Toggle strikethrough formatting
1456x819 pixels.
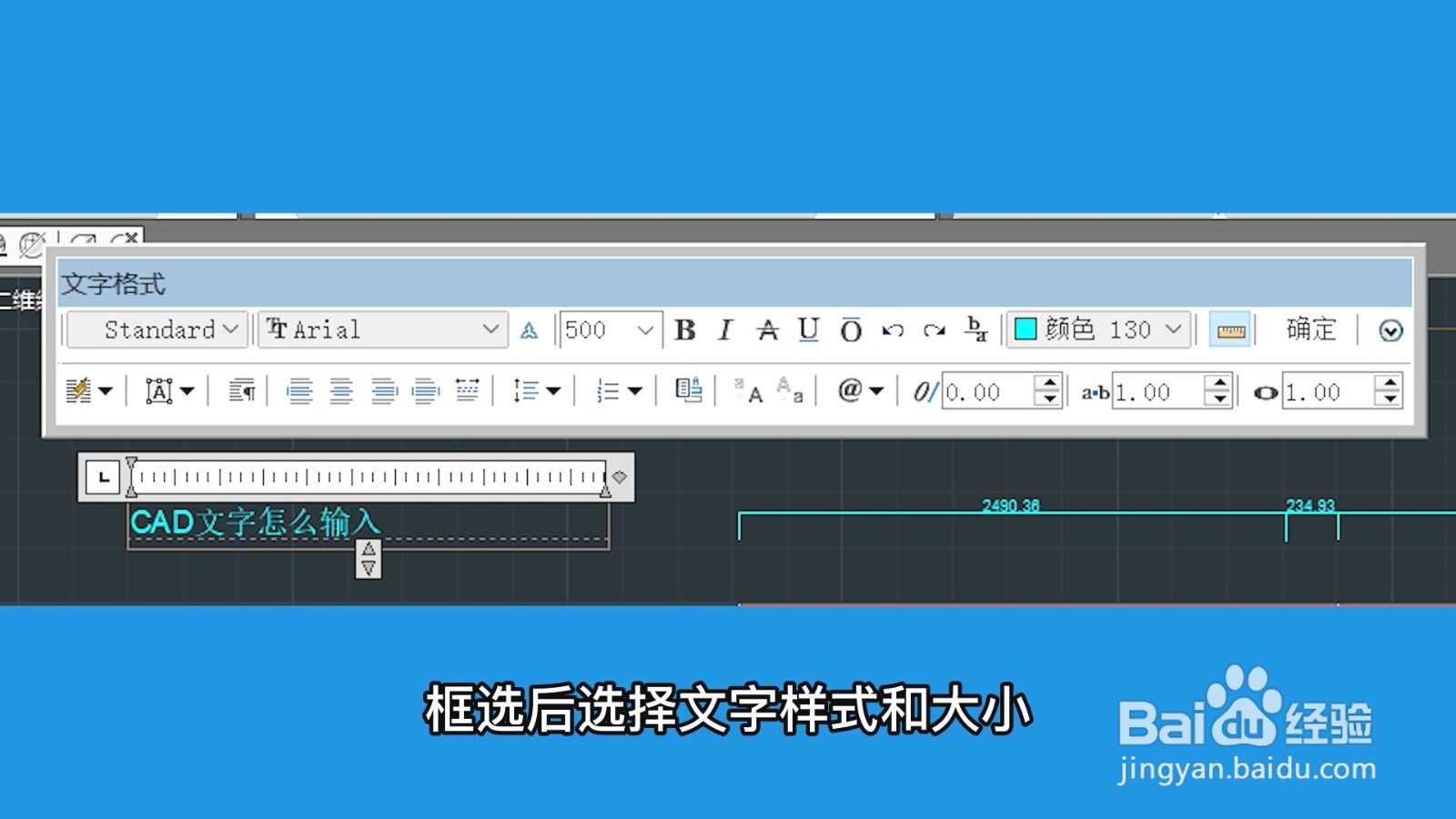(x=767, y=330)
